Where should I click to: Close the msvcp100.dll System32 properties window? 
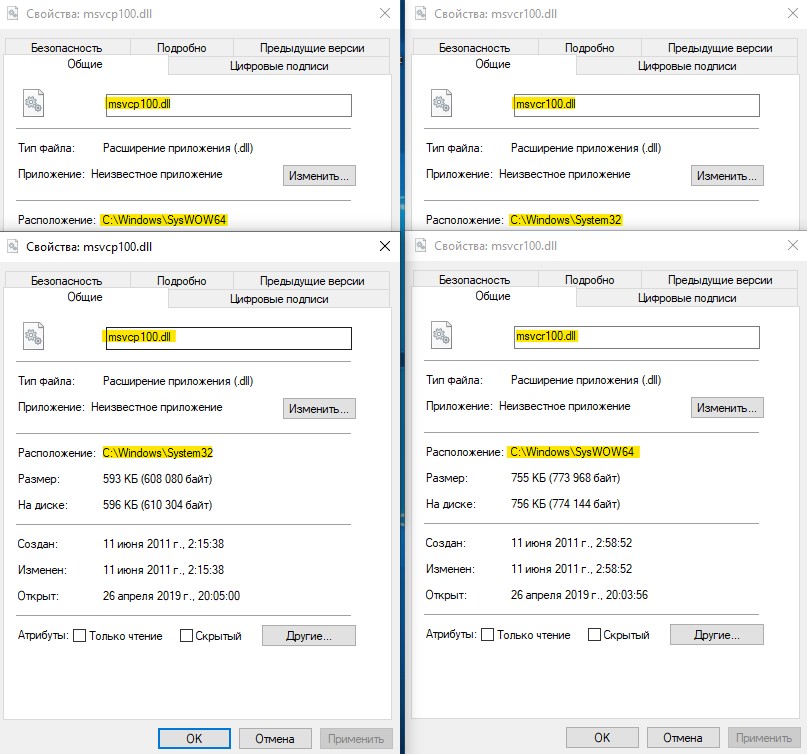384,246
